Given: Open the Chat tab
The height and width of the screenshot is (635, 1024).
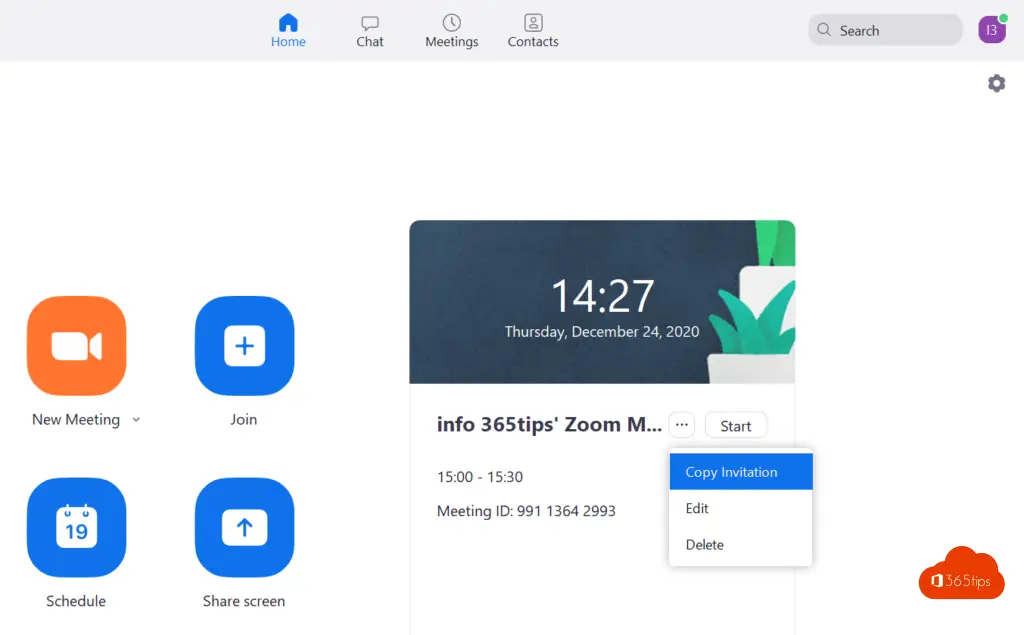Looking at the screenshot, I should coord(370,30).
